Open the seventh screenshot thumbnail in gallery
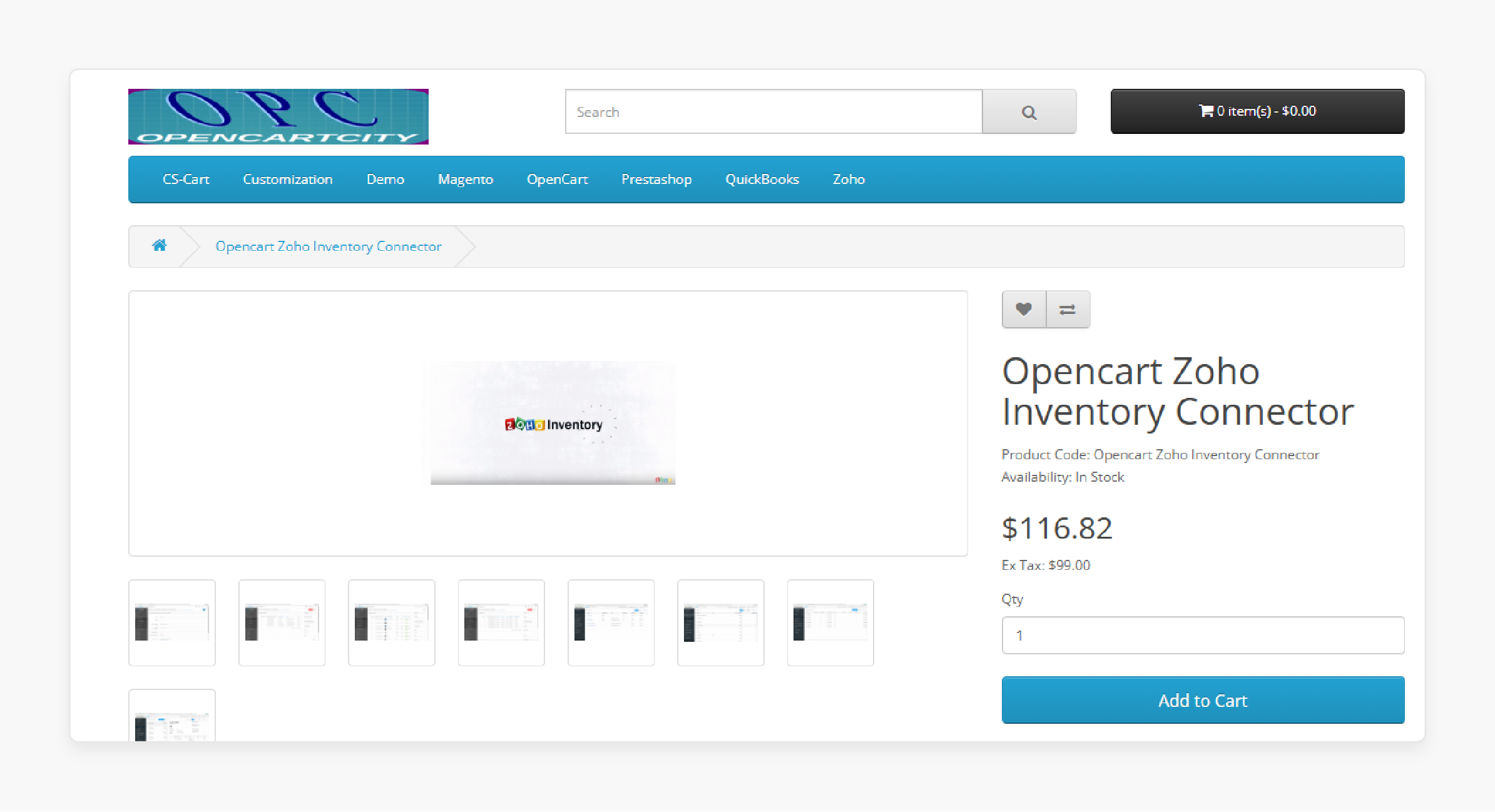 (x=830, y=622)
